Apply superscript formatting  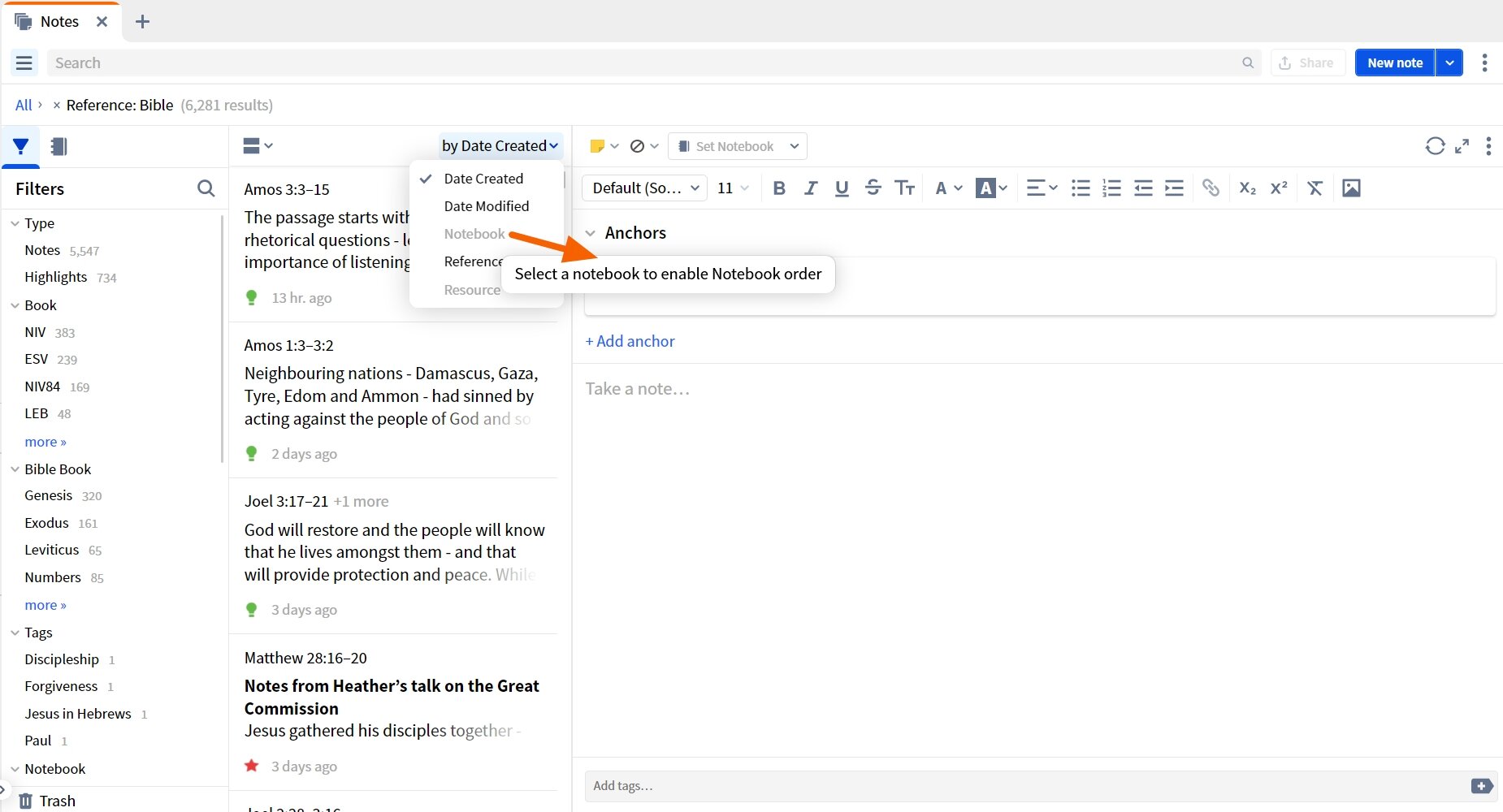[1279, 188]
